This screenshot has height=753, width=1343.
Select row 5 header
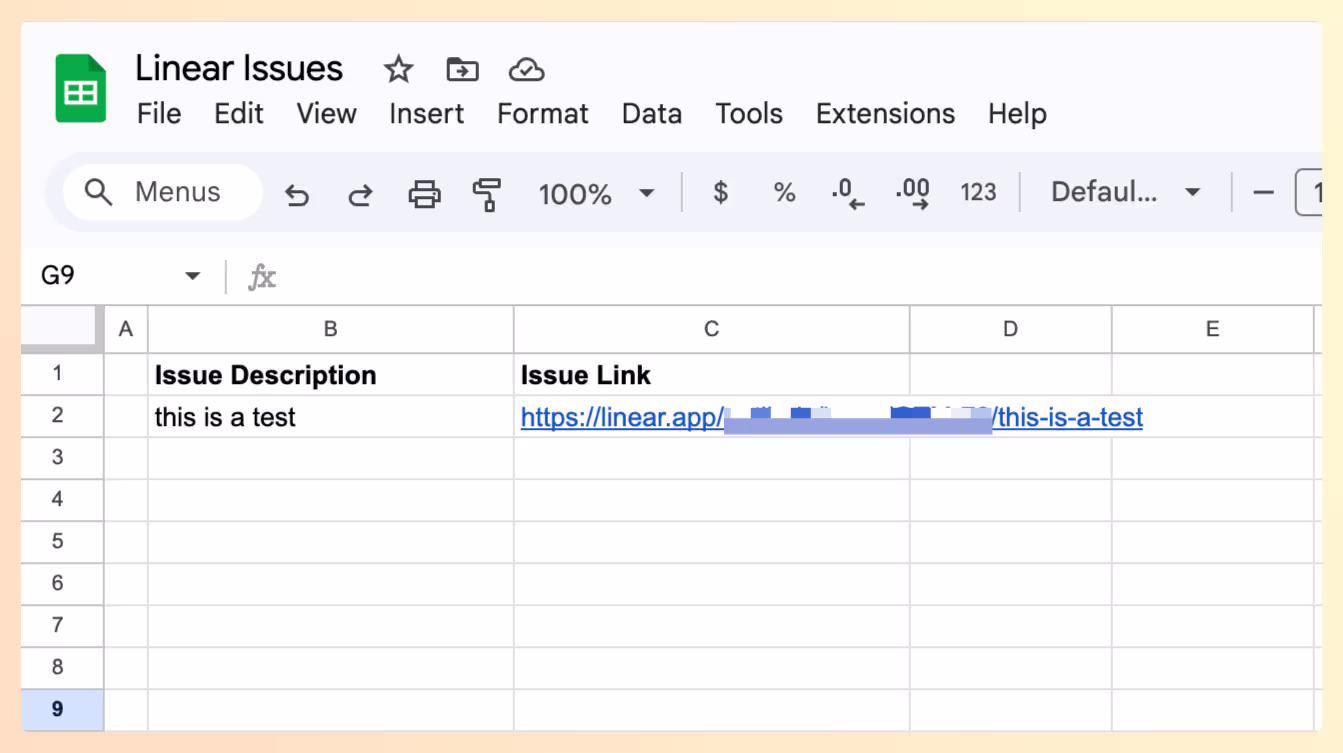(x=62, y=542)
